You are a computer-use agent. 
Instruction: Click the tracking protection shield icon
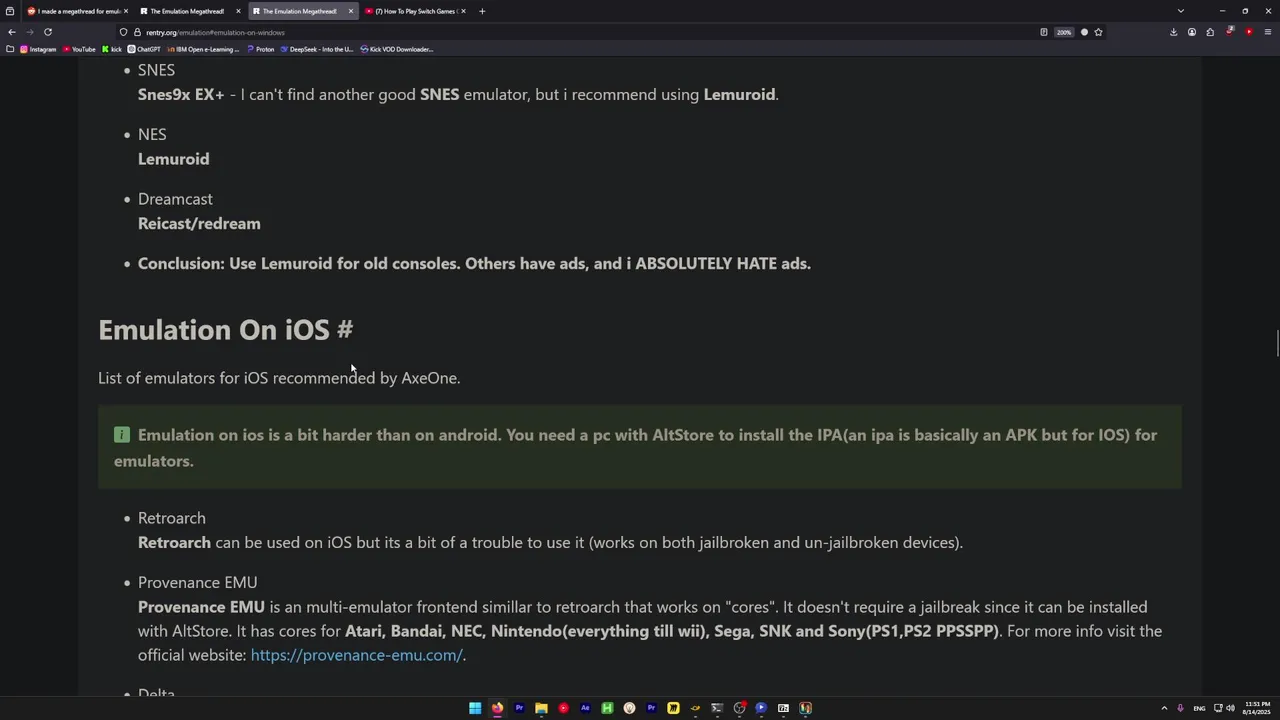tap(123, 32)
